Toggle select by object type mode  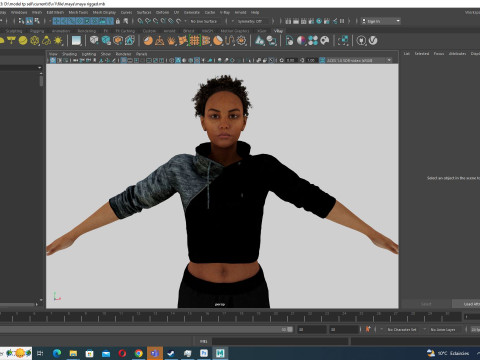tap(29, 21)
